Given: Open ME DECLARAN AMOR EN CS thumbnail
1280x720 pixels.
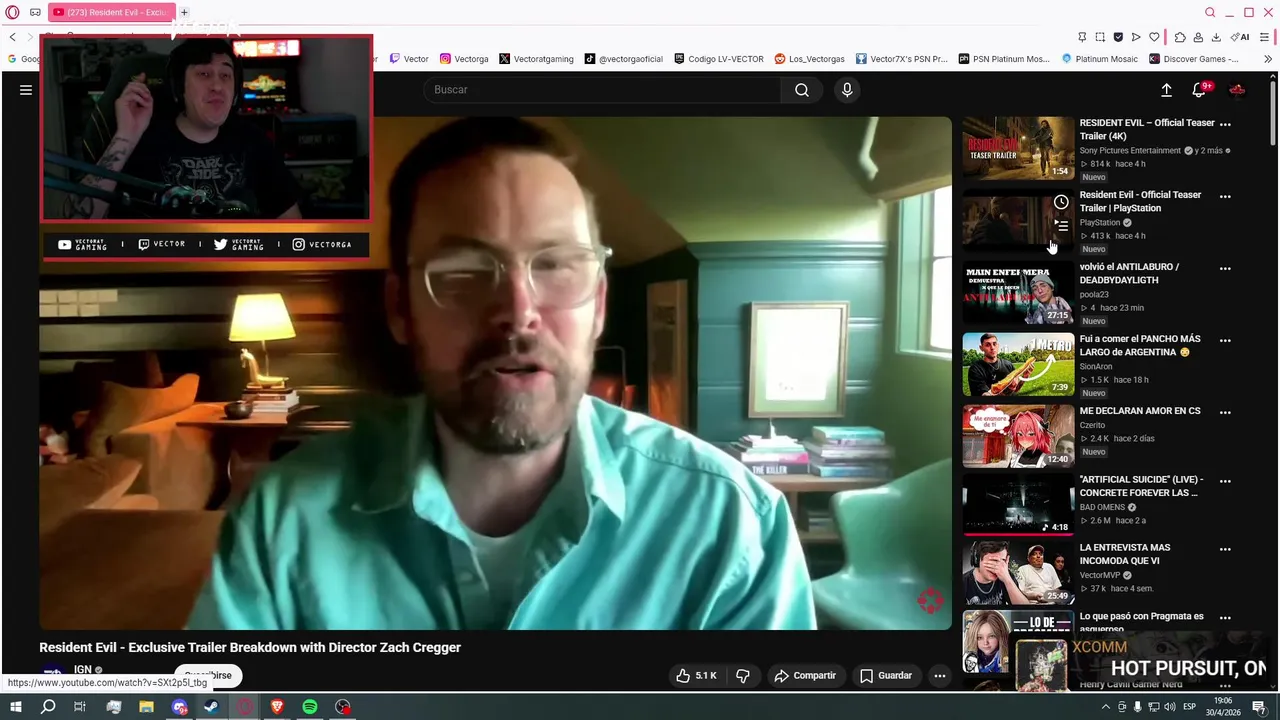Looking at the screenshot, I should point(1018,436).
